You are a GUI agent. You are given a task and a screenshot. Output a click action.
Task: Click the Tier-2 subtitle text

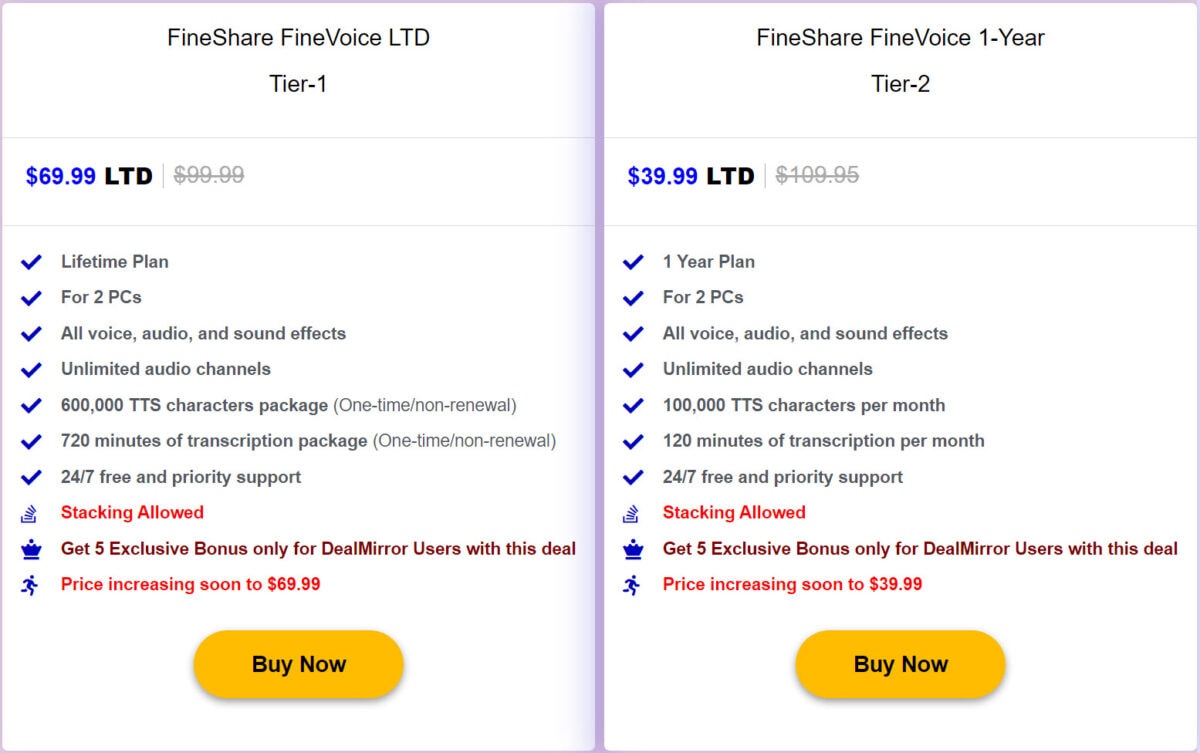click(900, 84)
